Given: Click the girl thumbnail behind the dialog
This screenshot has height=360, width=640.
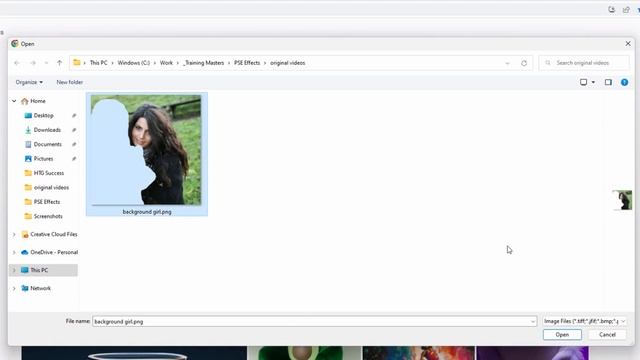Looking at the screenshot, I should click(623, 200).
